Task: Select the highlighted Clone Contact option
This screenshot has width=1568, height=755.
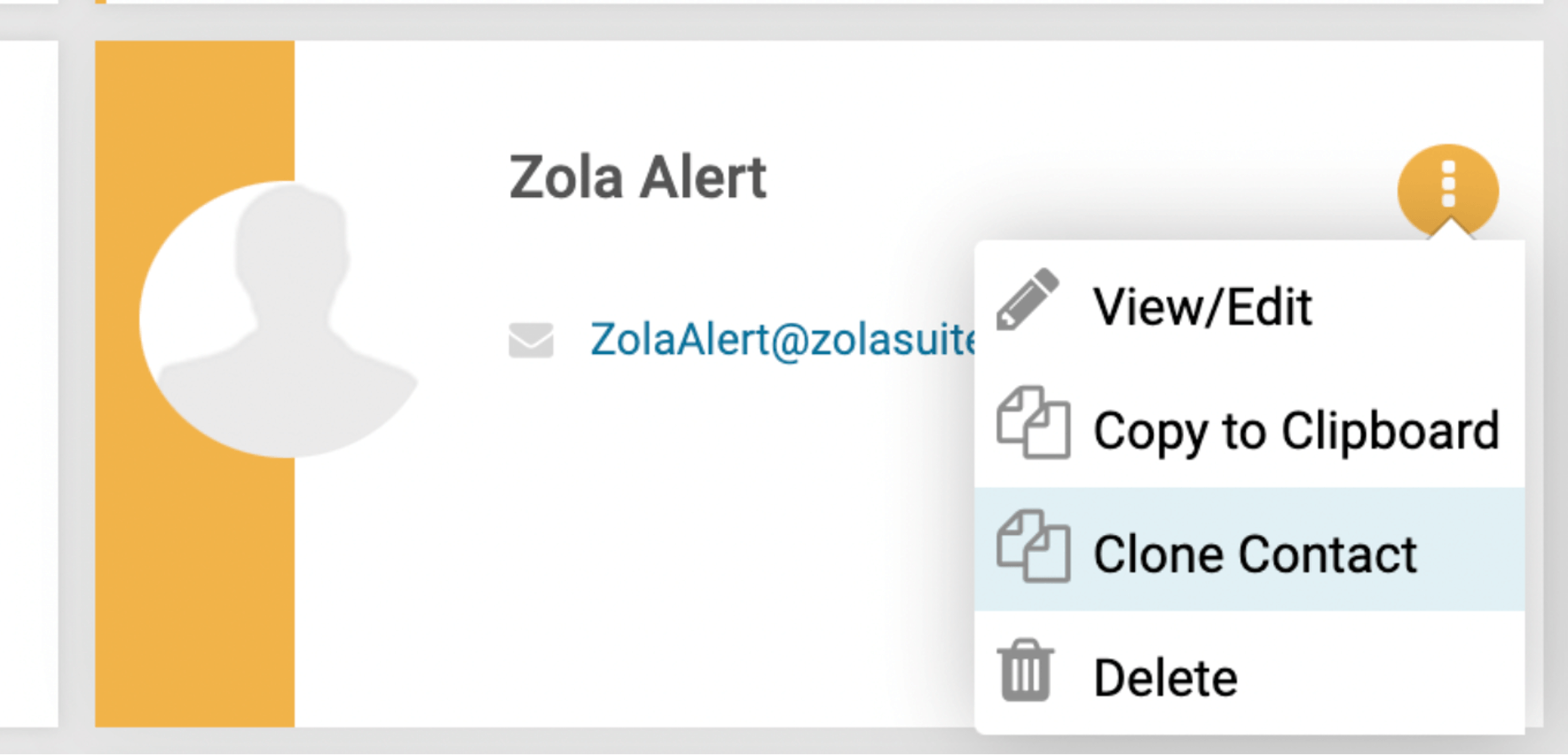Action: [1249, 549]
